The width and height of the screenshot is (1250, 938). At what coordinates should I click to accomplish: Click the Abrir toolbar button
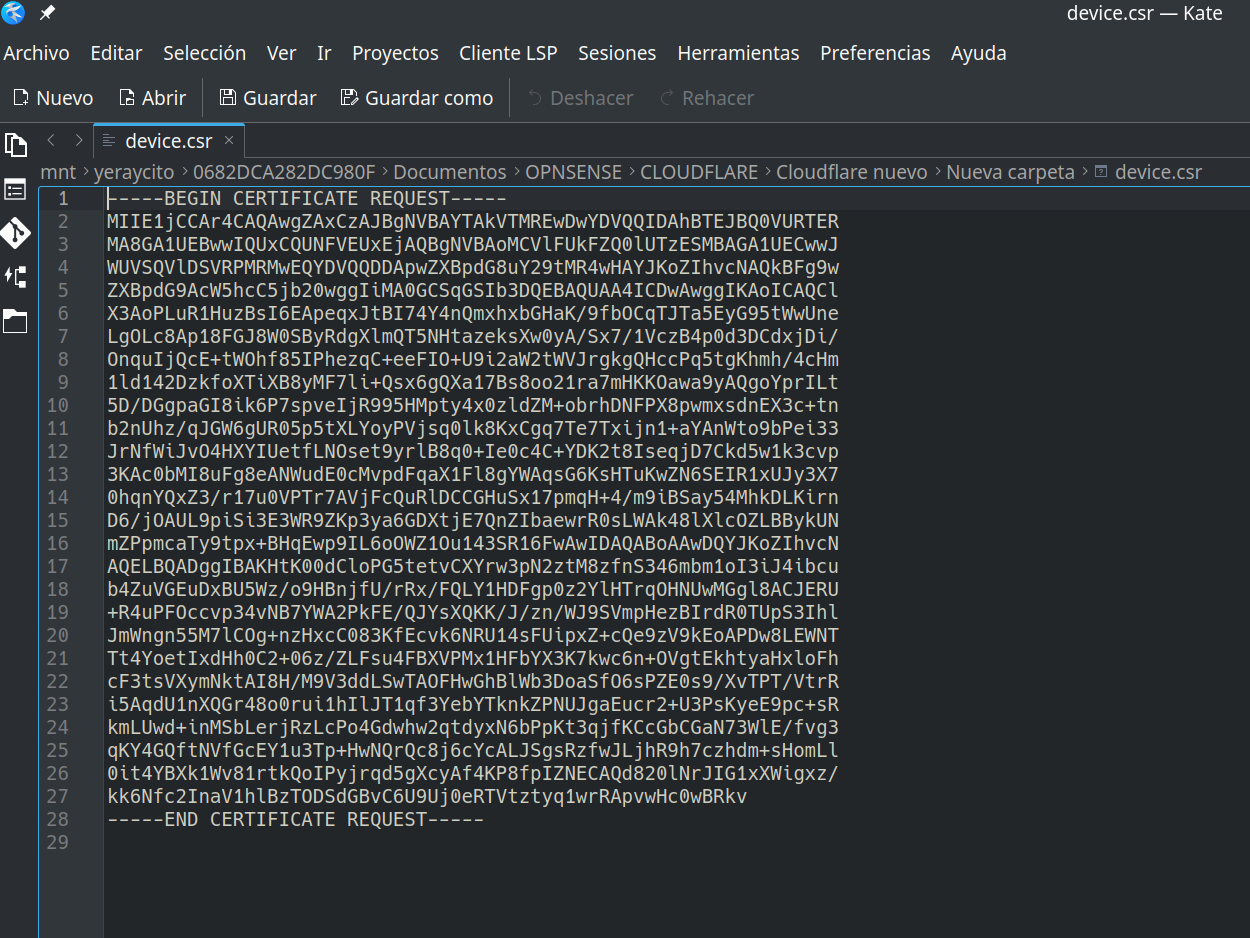[152, 98]
